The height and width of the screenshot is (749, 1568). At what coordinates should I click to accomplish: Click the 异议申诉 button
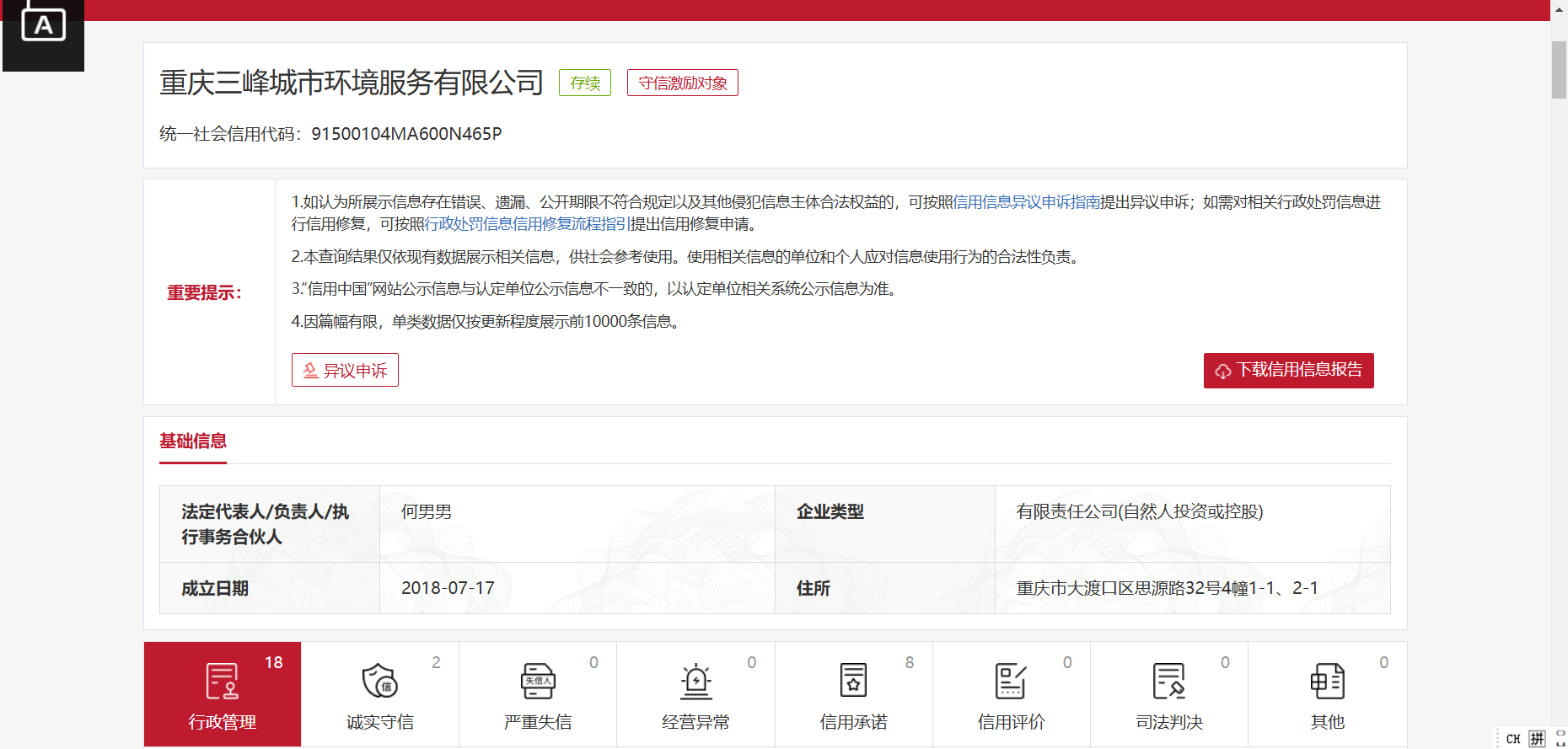pos(345,371)
